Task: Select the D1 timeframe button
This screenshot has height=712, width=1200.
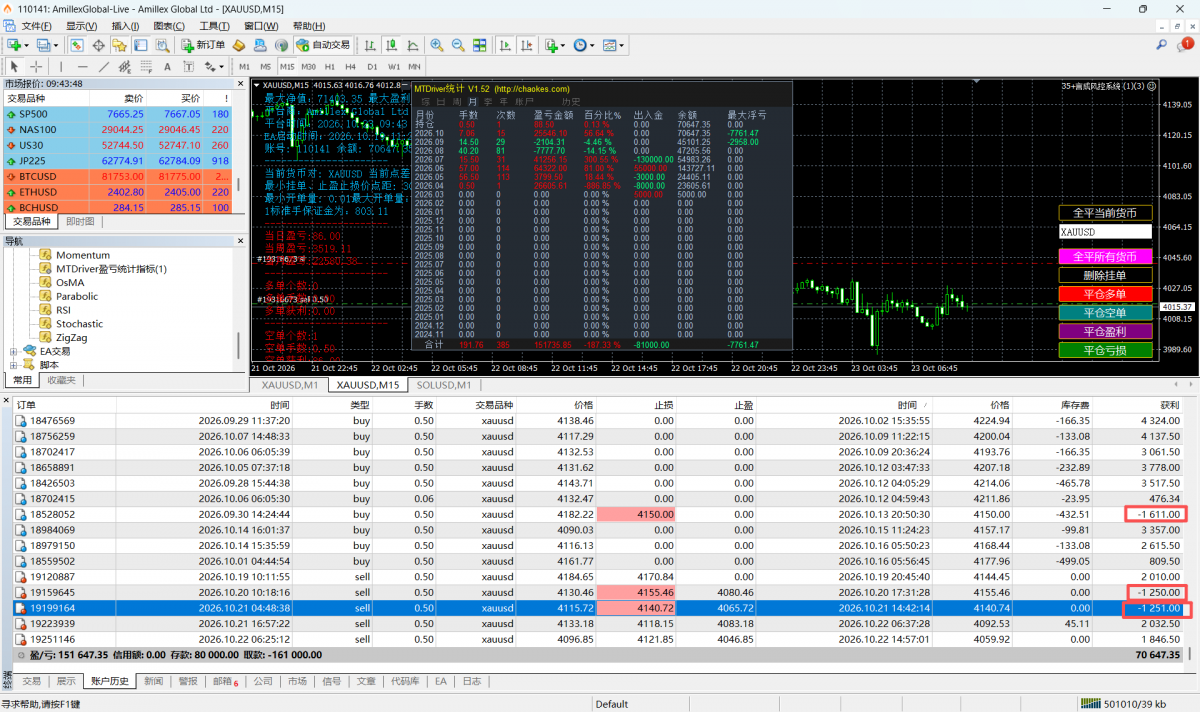Action: pos(372,66)
